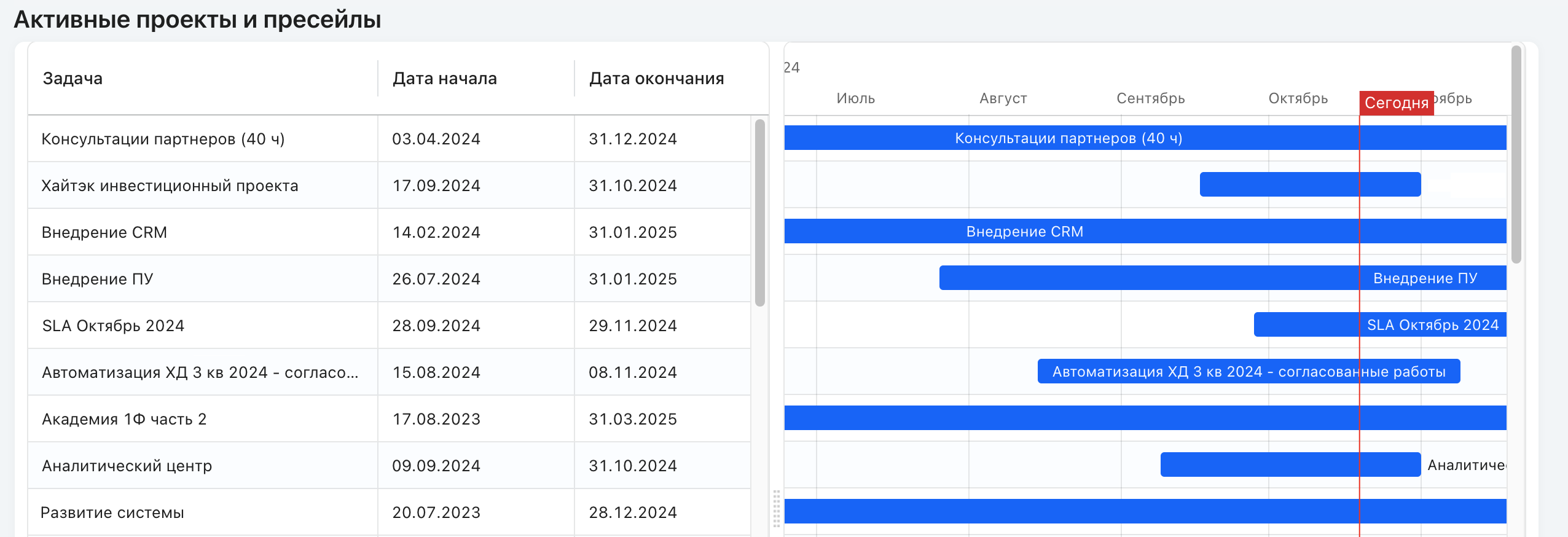Viewport: 1568px width, 537px height.
Task: Sort by Дата начала column header
Action: pyautogui.click(x=445, y=79)
